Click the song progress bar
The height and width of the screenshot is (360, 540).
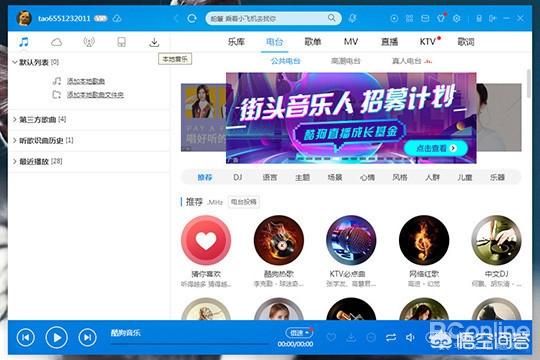[189, 344]
